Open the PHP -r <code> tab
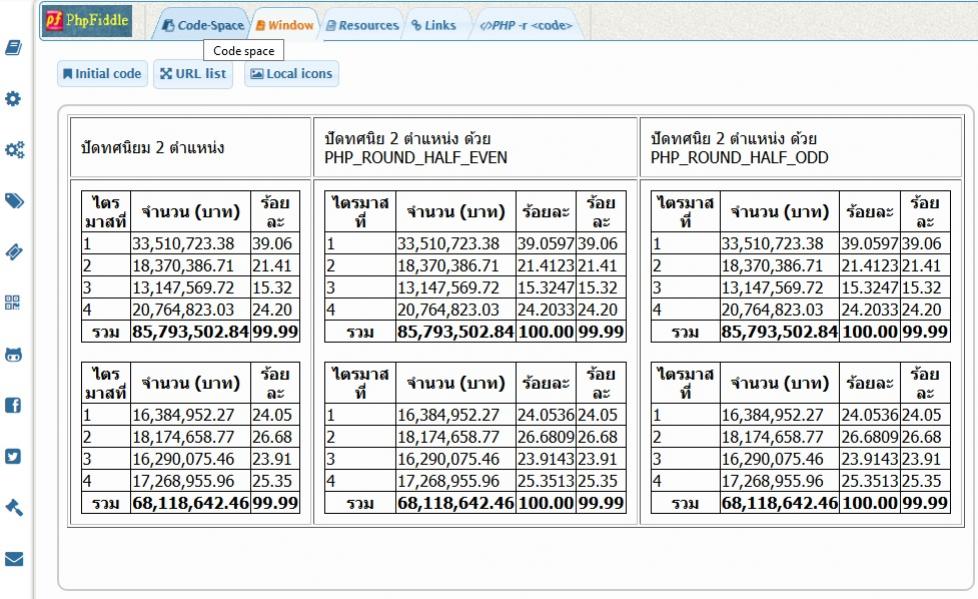This screenshot has width=978, height=599. (526, 25)
